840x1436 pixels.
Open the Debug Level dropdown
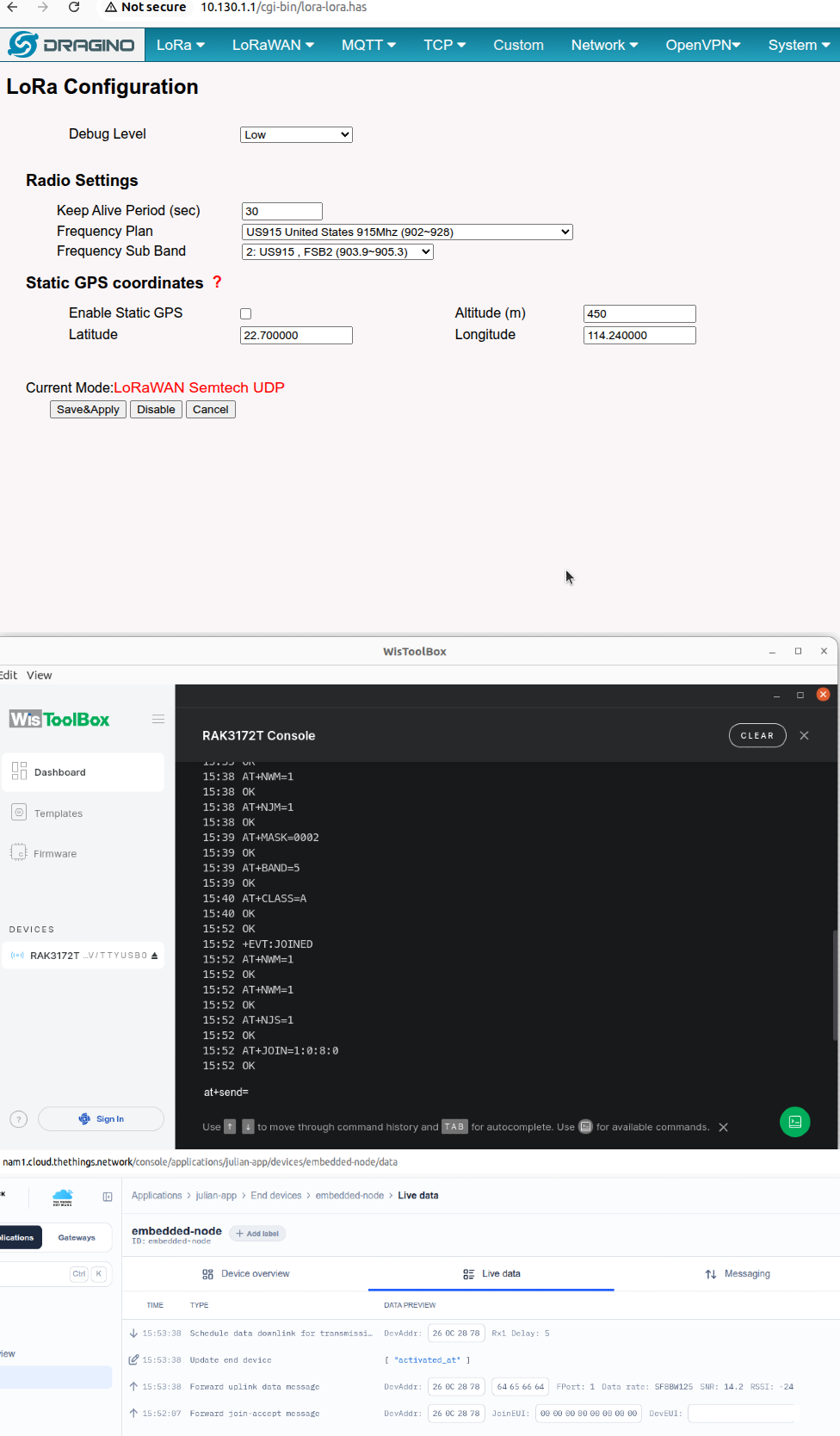[296, 135]
